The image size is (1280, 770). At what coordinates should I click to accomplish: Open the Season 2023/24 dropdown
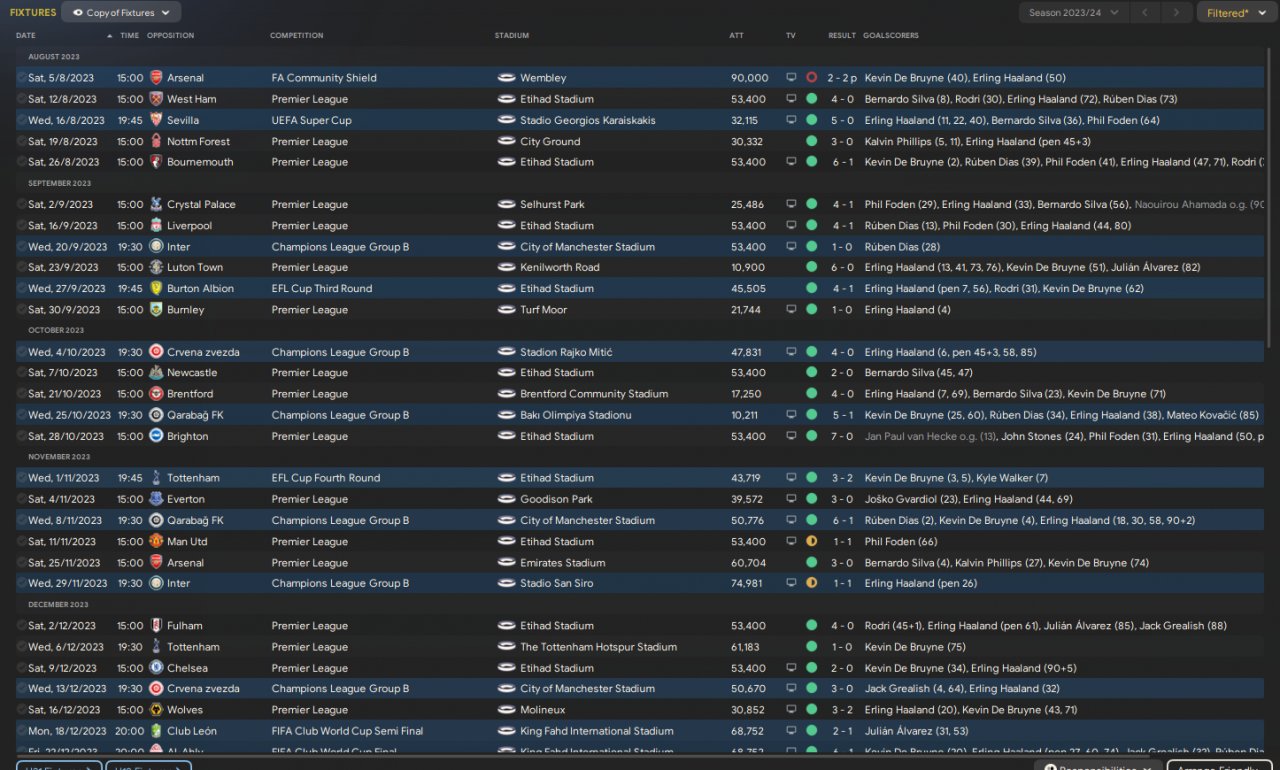pyautogui.click(x=1074, y=13)
